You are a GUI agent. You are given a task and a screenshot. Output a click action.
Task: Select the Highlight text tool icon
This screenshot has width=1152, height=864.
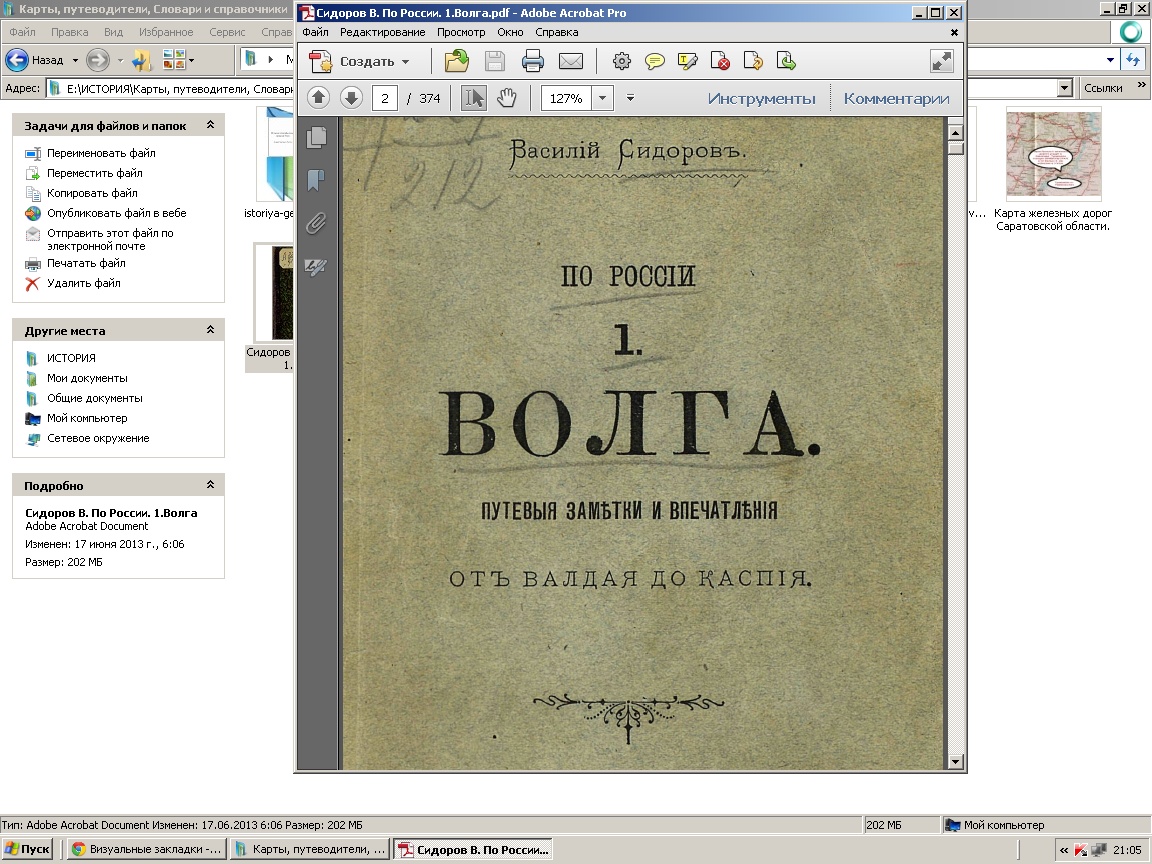[x=687, y=62]
